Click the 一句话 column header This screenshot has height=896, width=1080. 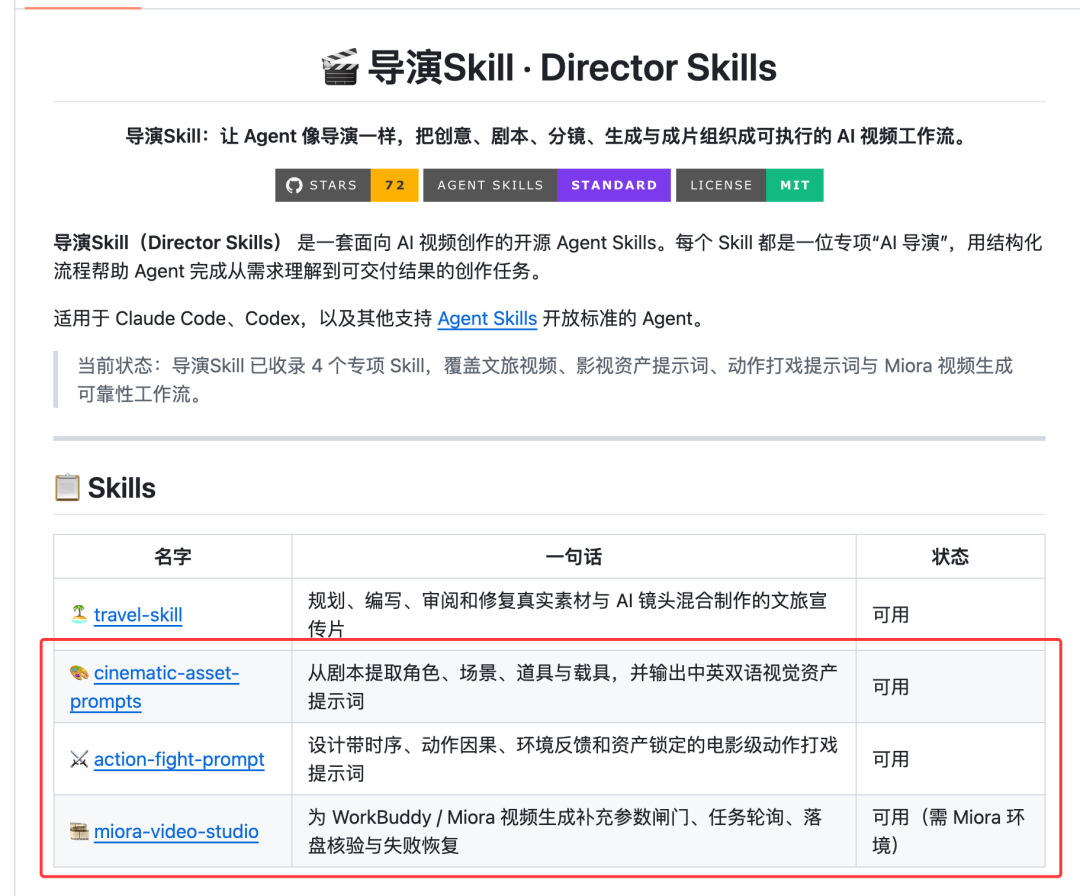pyautogui.click(x=574, y=556)
